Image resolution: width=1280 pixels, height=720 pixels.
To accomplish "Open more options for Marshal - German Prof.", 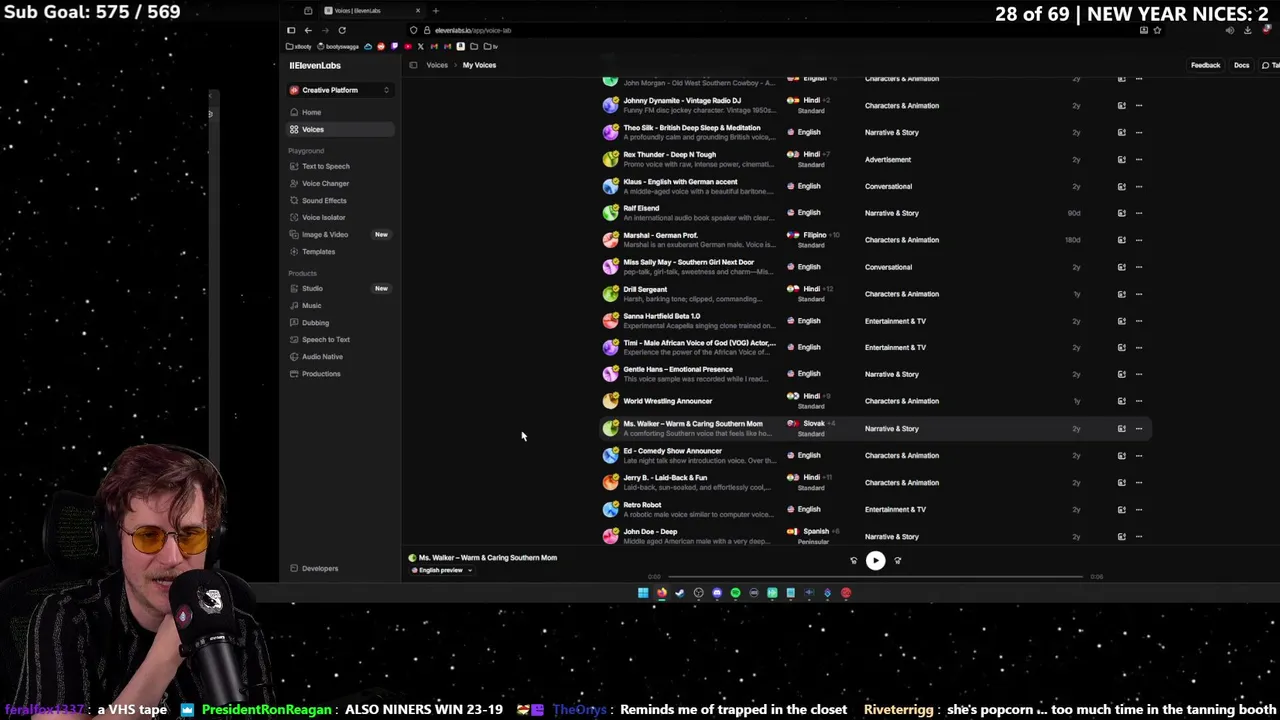I will (x=1138, y=240).
